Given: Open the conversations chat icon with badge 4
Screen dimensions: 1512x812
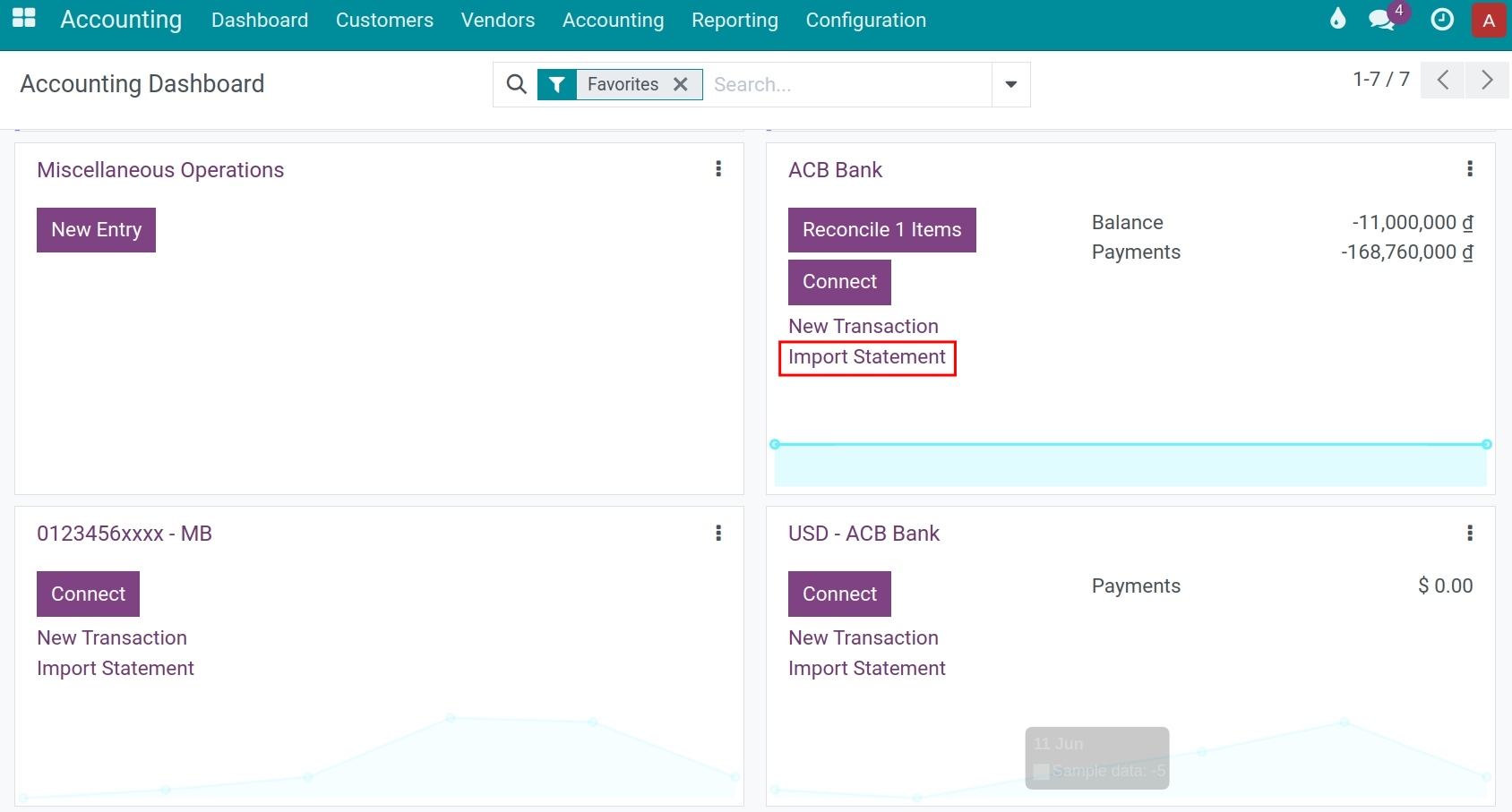Looking at the screenshot, I should click(x=1382, y=20).
